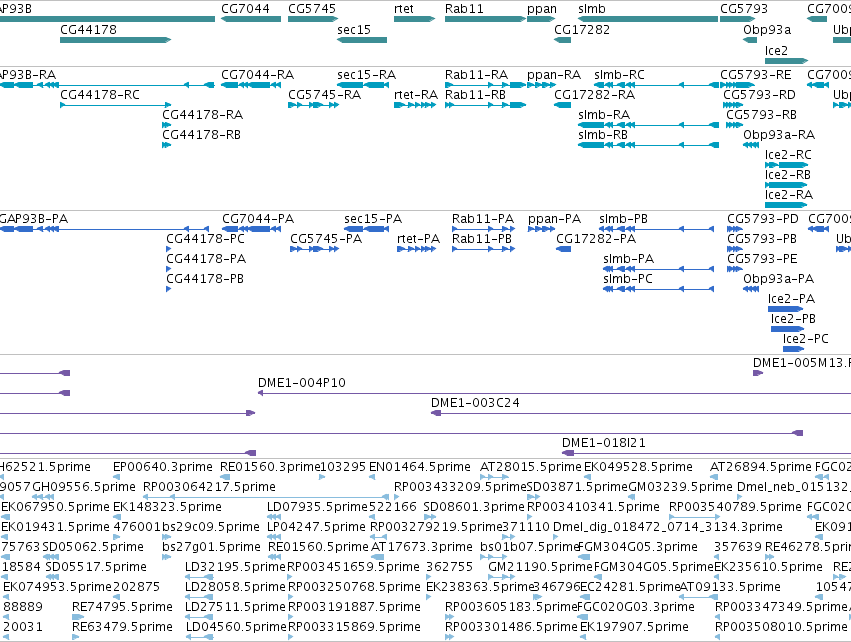The height and width of the screenshot is (642, 851).
Task: Click transcript rtet-RA
Action: click(x=416, y=94)
